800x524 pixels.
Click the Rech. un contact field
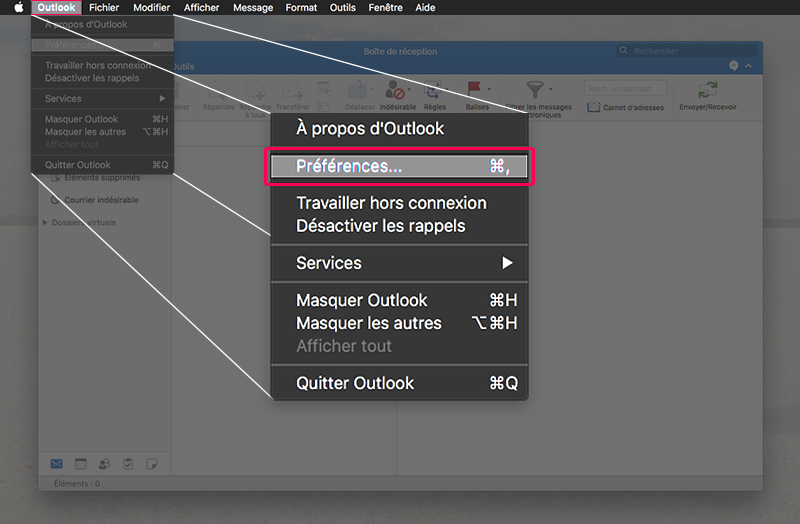pos(626,88)
